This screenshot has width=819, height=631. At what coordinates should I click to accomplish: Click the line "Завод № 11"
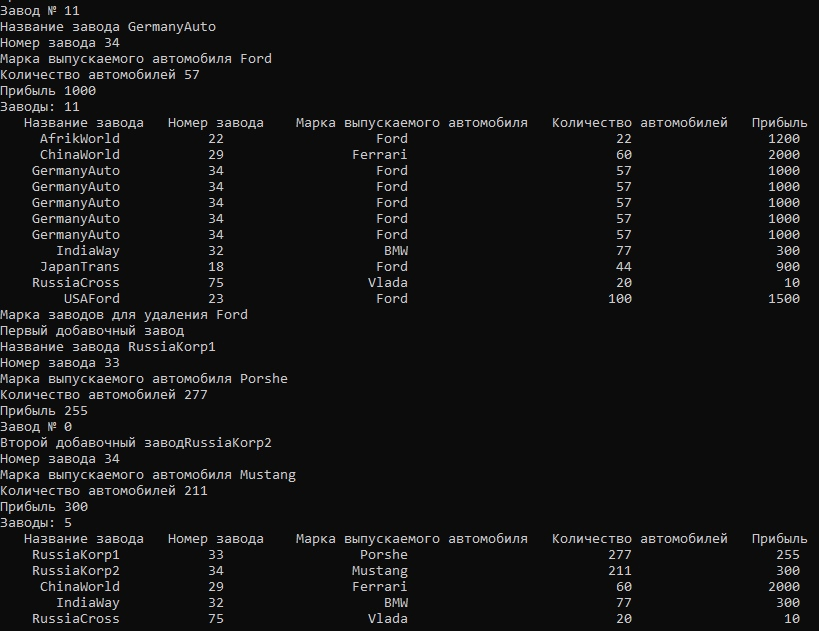click(40, 10)
